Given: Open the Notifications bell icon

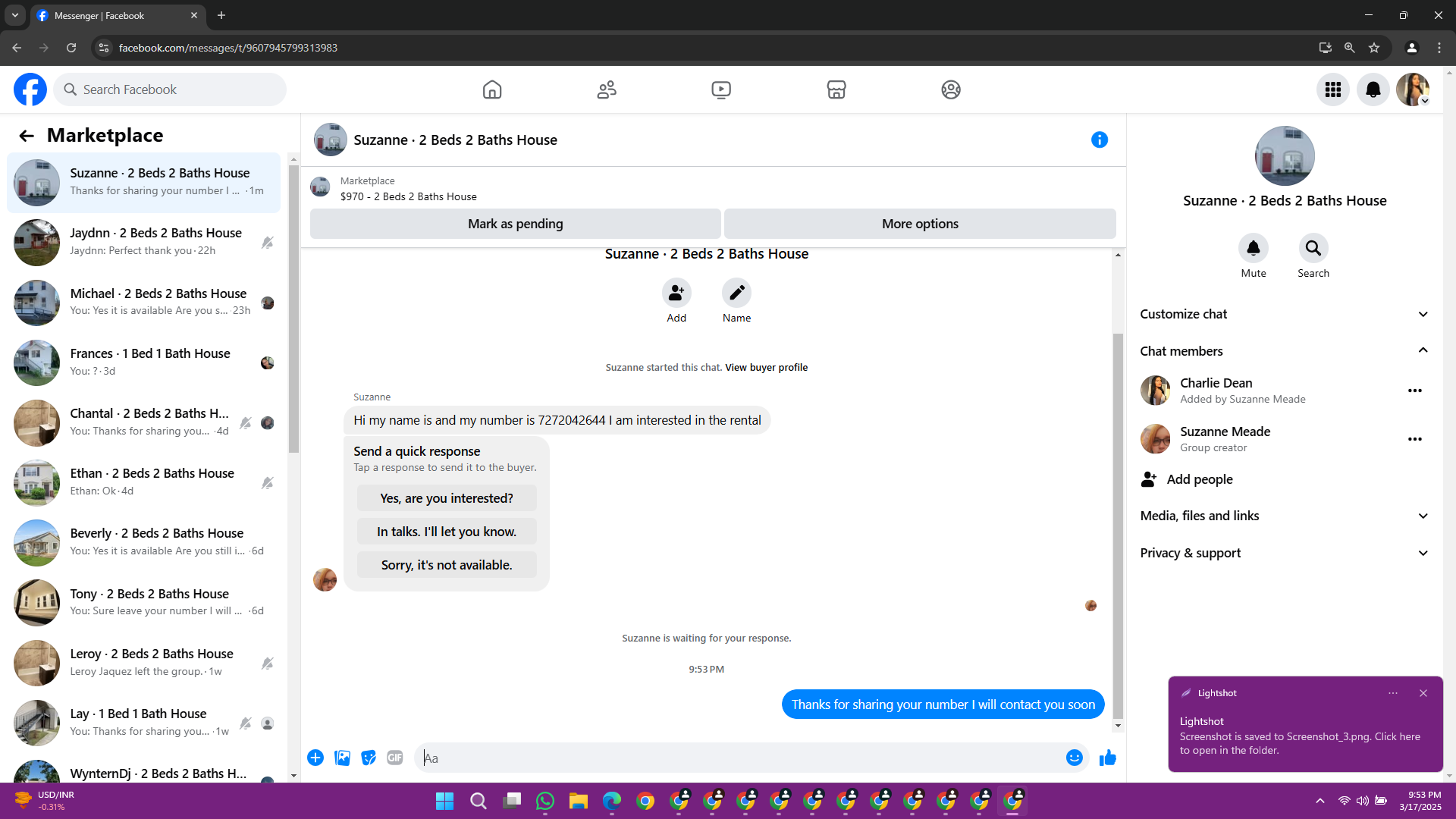Looking at the screenshot, I should [x=1373, y=89].
